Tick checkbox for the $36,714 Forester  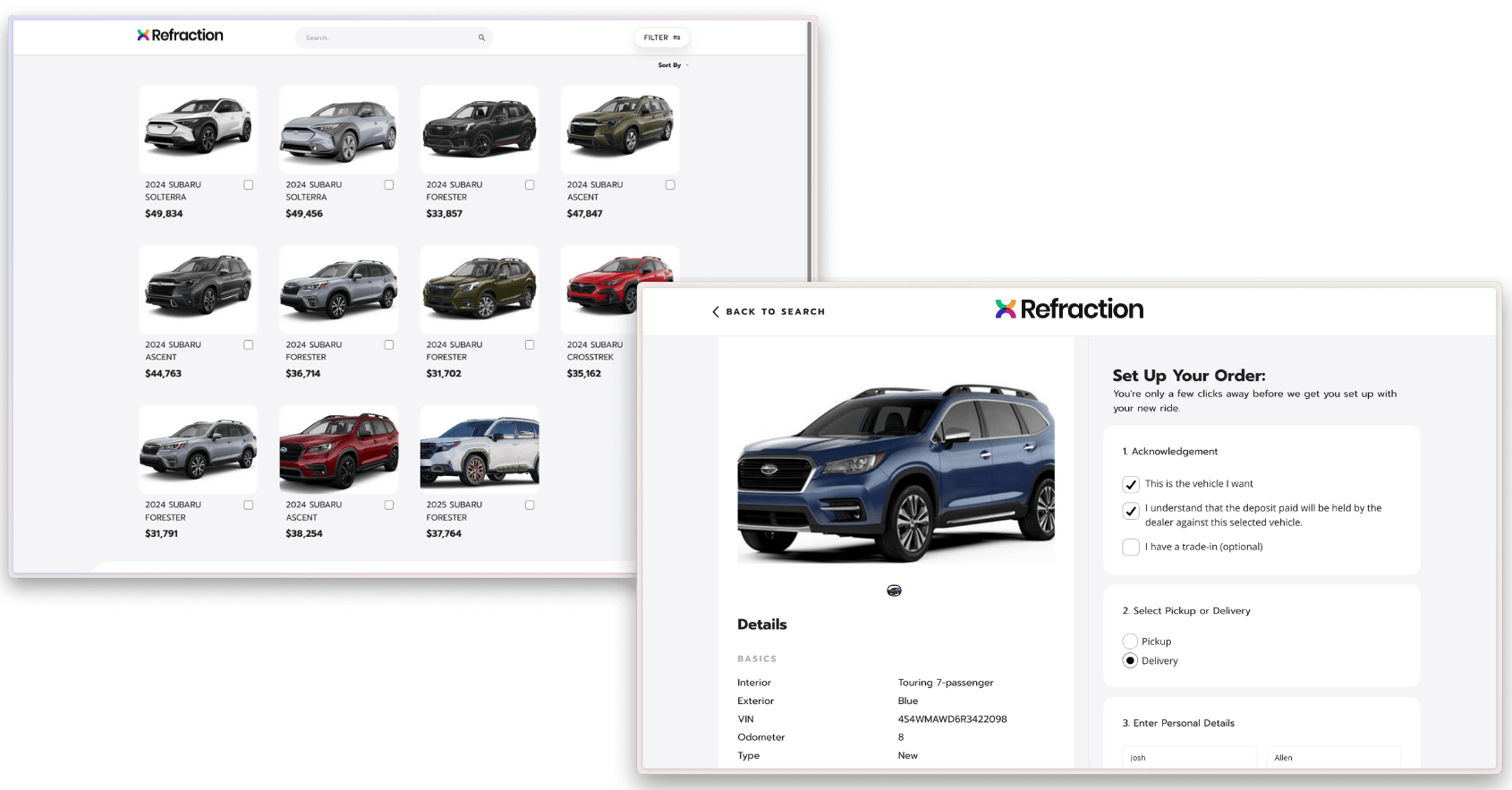tap(389, 344)
